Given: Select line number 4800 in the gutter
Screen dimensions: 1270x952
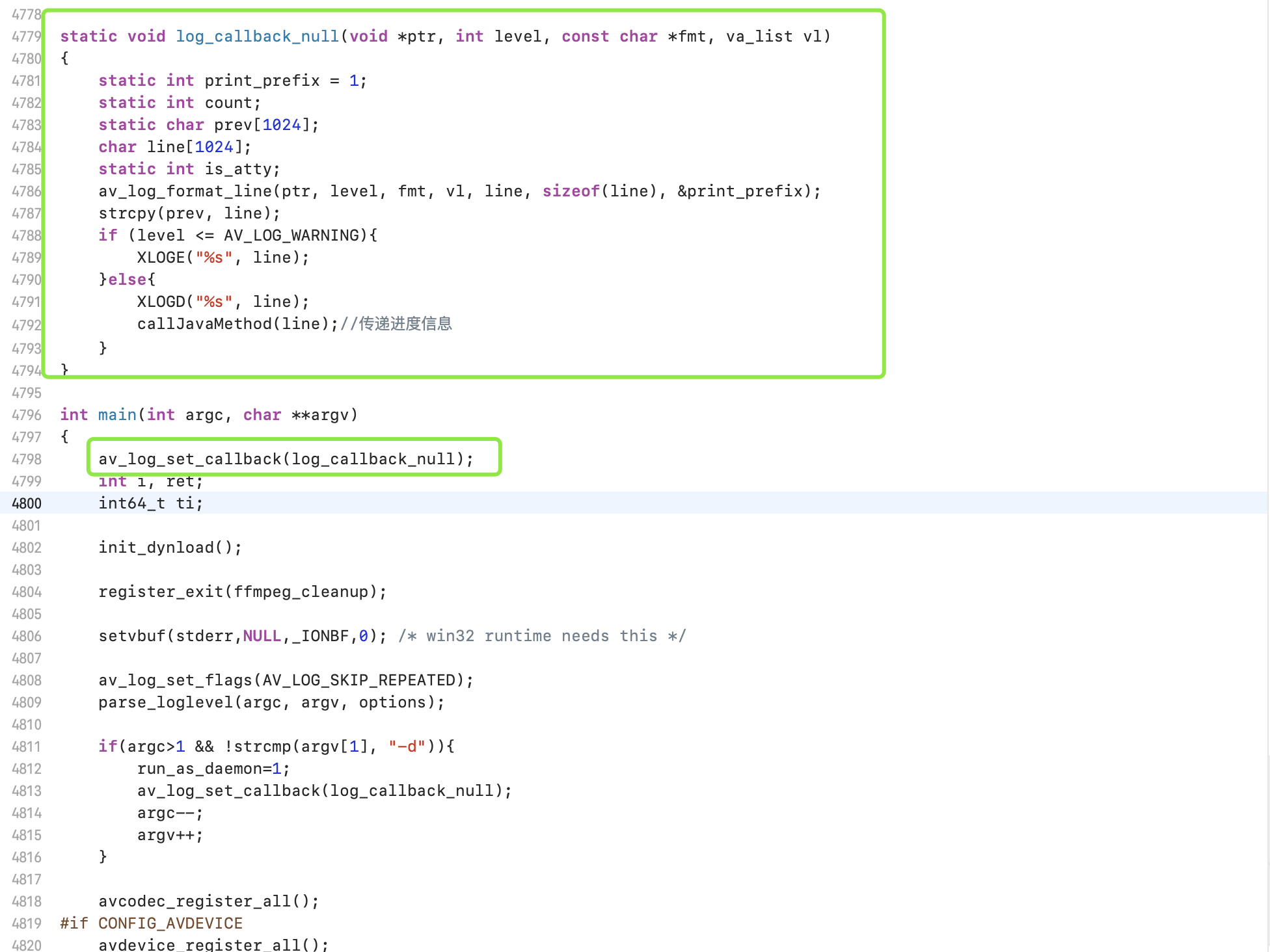Looking at the screenshot, I should pyautogui.click(x=26, y=503).
